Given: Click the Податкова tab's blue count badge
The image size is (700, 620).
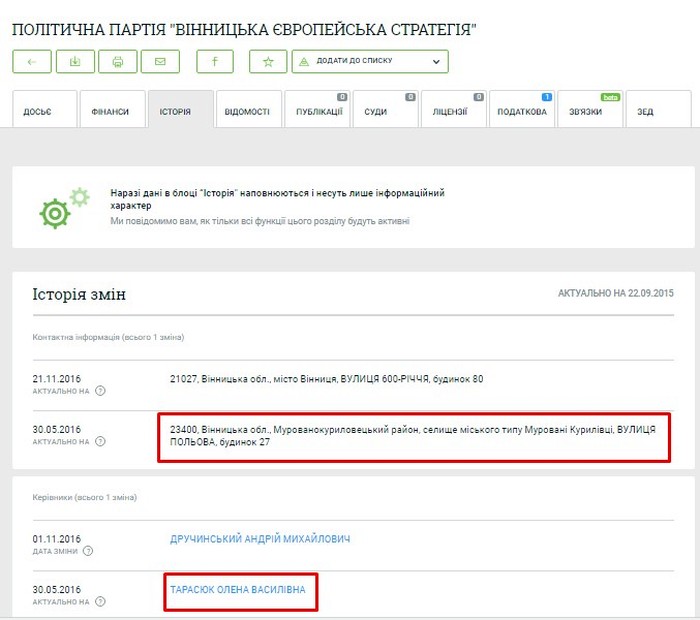Looking at the screenshot, I should (x=546, y=97).
